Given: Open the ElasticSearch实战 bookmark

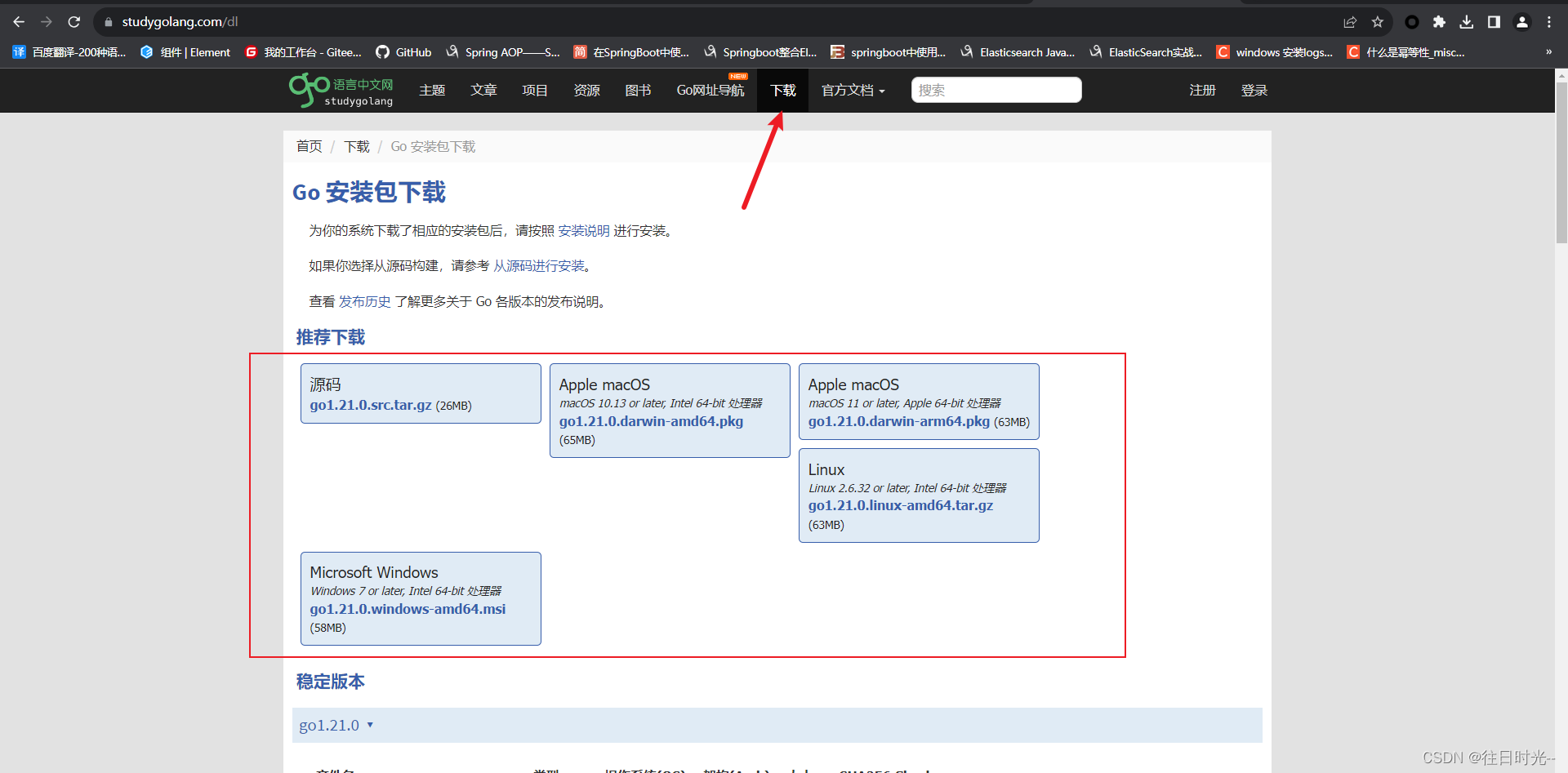Looking at the screenshot, I should (x=1146, y=52).
